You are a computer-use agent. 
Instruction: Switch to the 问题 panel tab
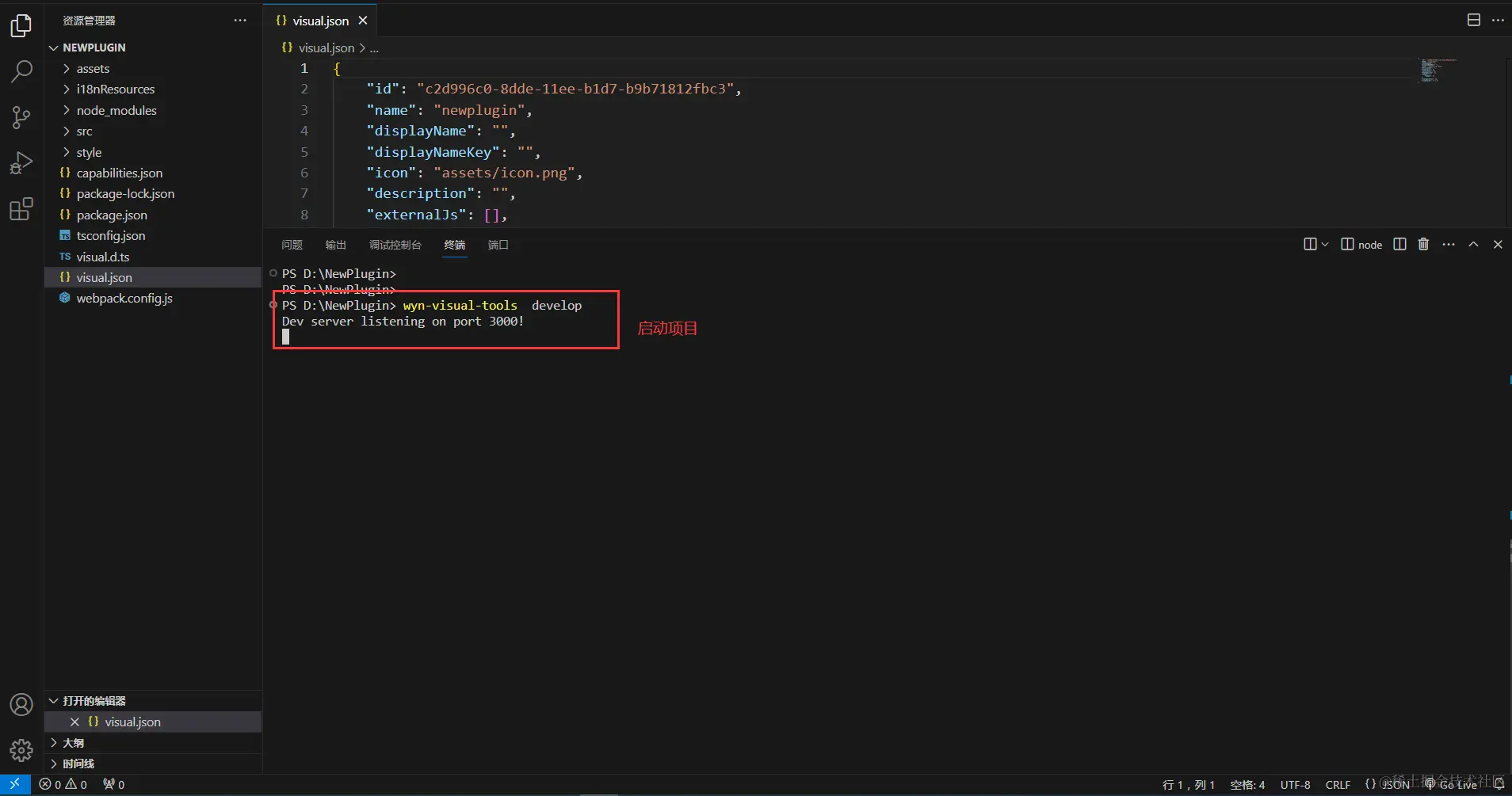pyautogui.click(x=292, y=245)
